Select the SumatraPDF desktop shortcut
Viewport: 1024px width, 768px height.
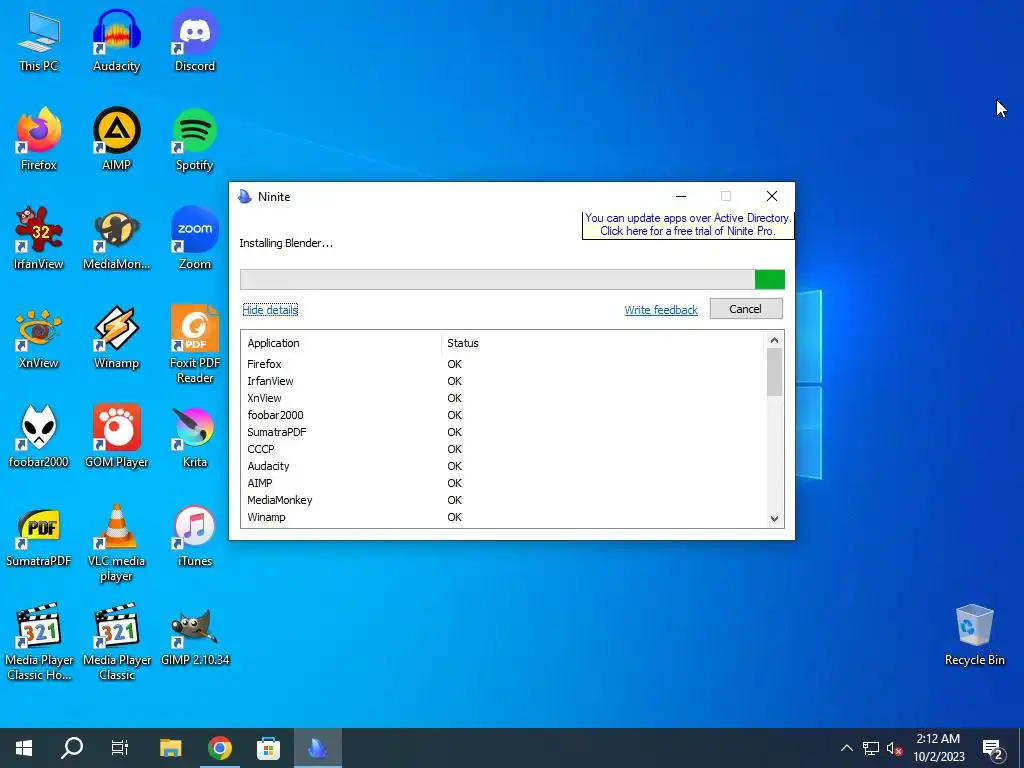[39, 536]
